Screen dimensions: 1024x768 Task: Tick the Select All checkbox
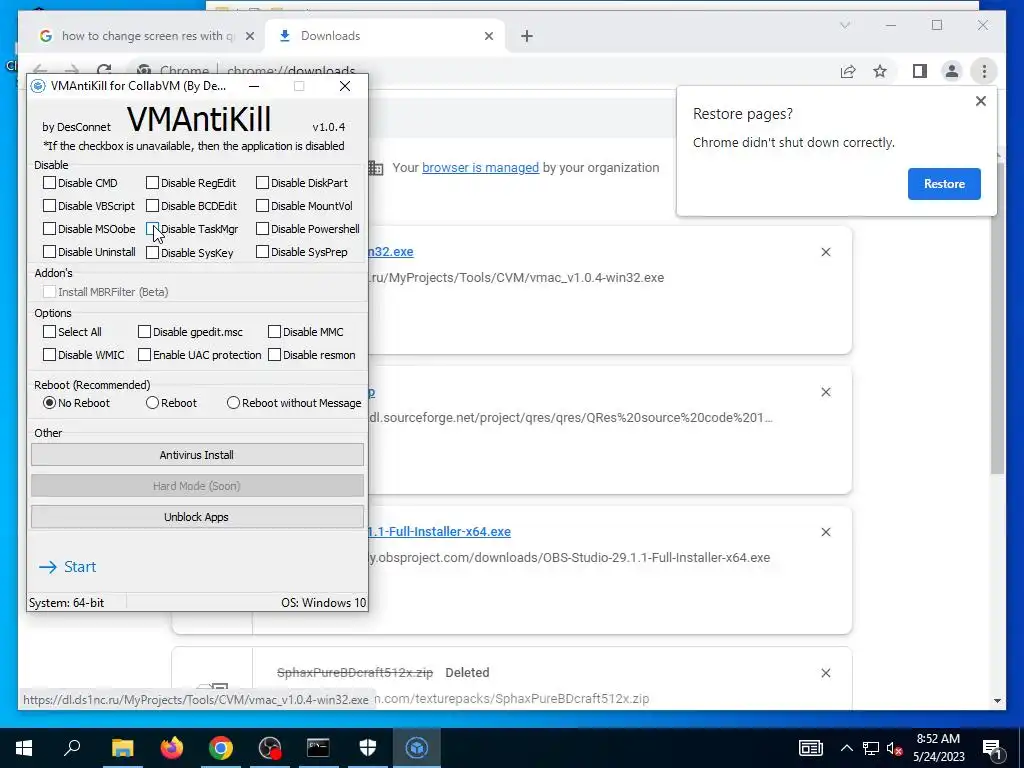[x=49, y=332]
